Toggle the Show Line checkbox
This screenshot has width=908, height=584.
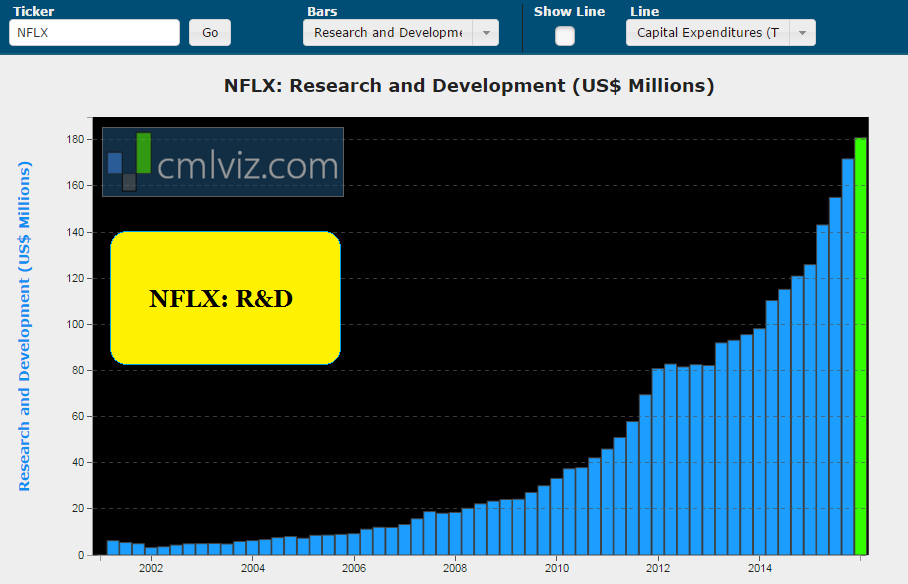(x=565, y=36)
